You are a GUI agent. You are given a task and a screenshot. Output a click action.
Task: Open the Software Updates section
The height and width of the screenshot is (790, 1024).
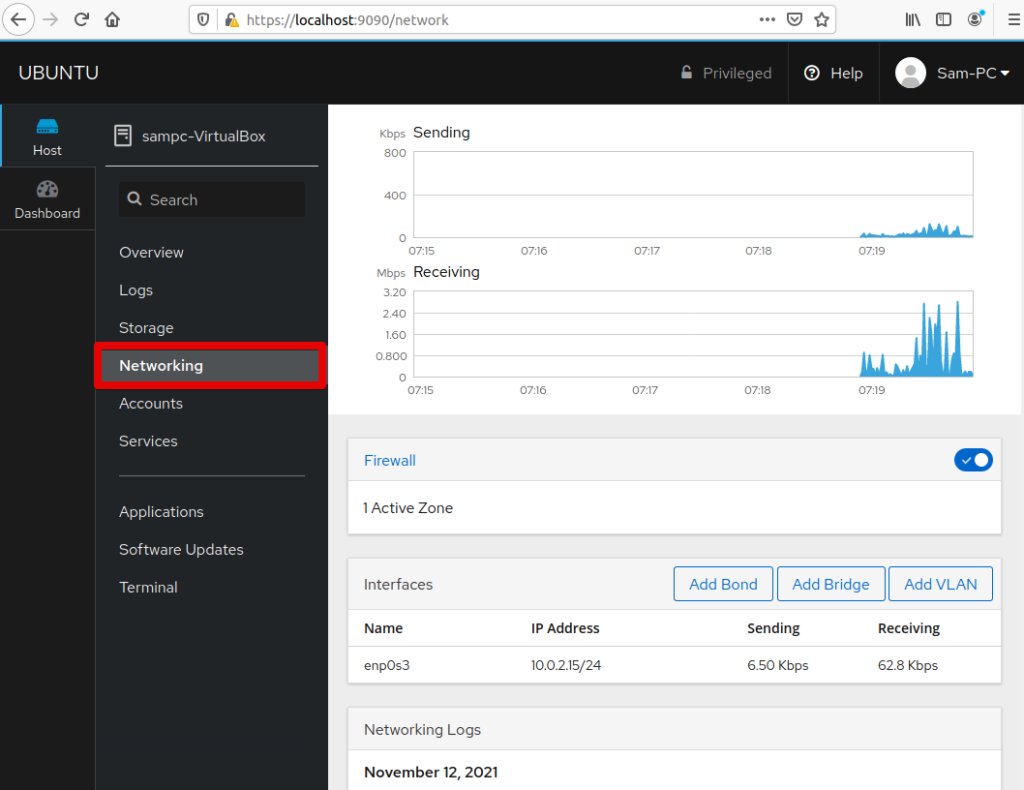tap(181, 549)
